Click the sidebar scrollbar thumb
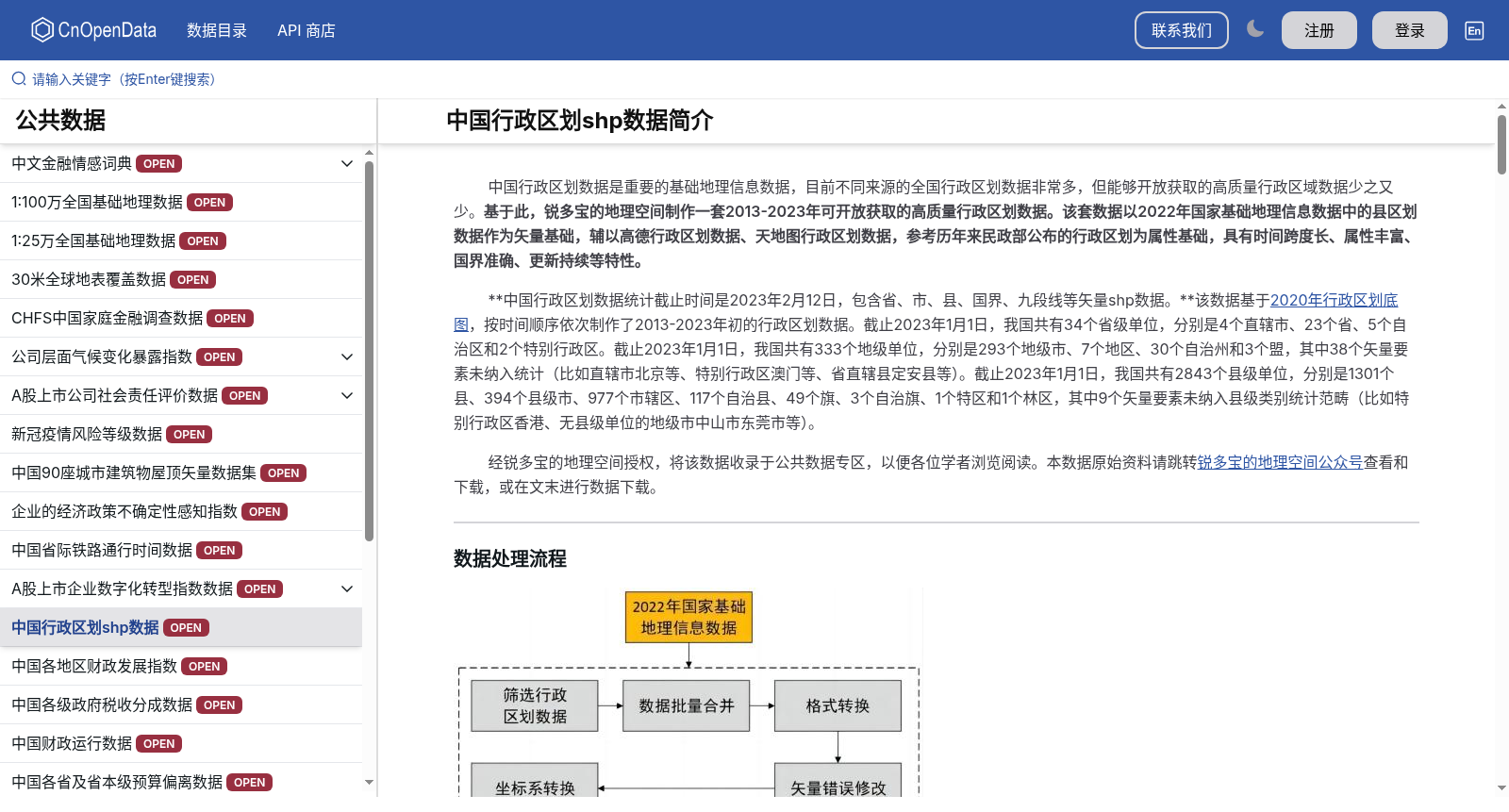The width and height of the screenshot is (1509, 812). (x=369, y=351)
